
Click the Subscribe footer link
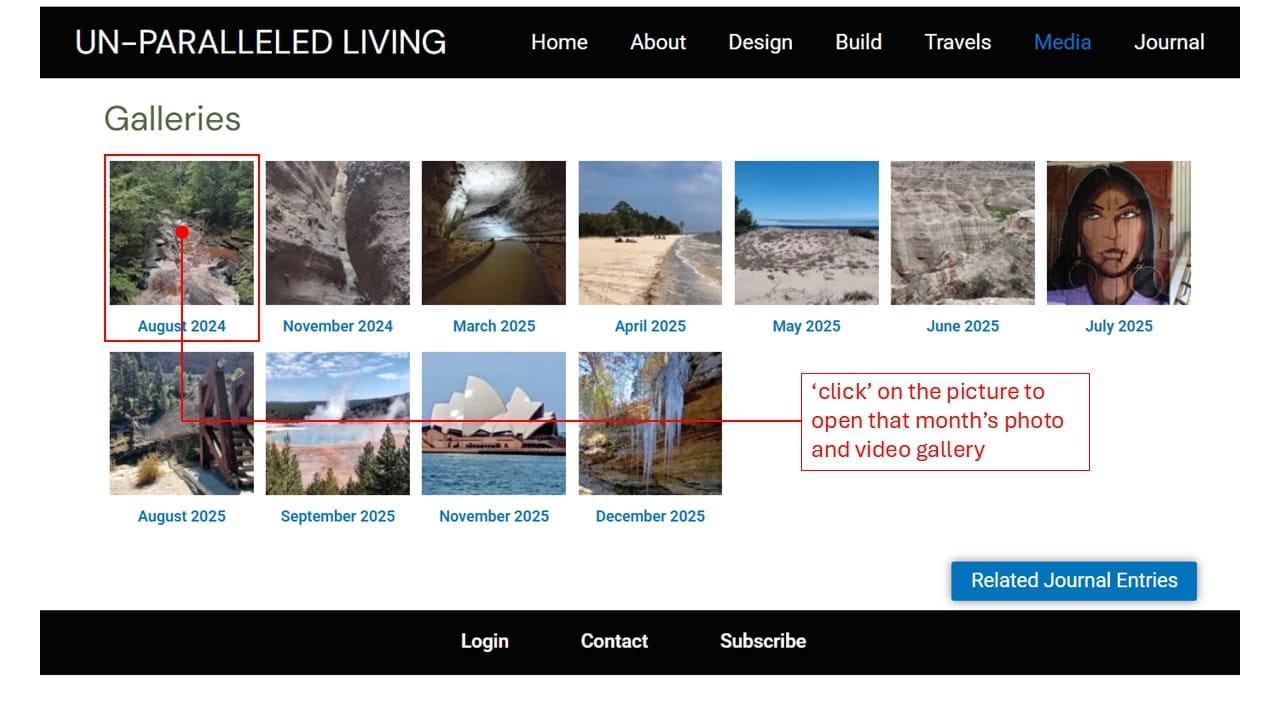(763, 641)
